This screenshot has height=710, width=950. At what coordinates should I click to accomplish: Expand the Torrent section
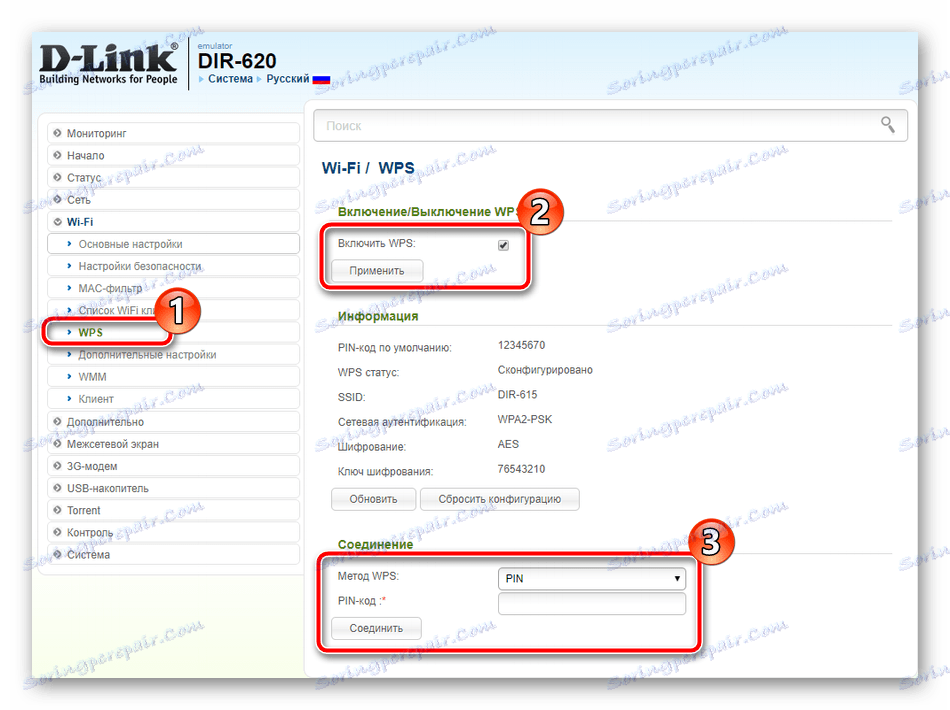tap(173, 510)
